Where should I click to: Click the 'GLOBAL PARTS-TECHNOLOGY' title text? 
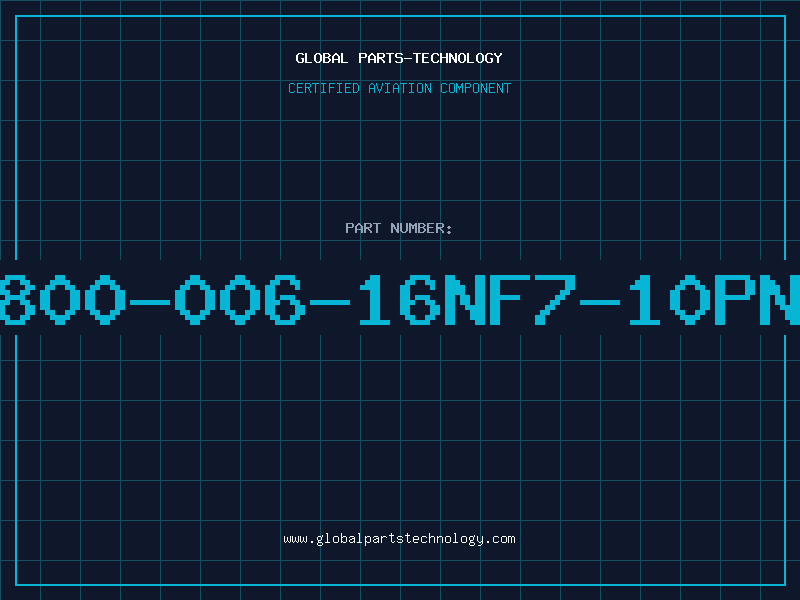(399, 58)
